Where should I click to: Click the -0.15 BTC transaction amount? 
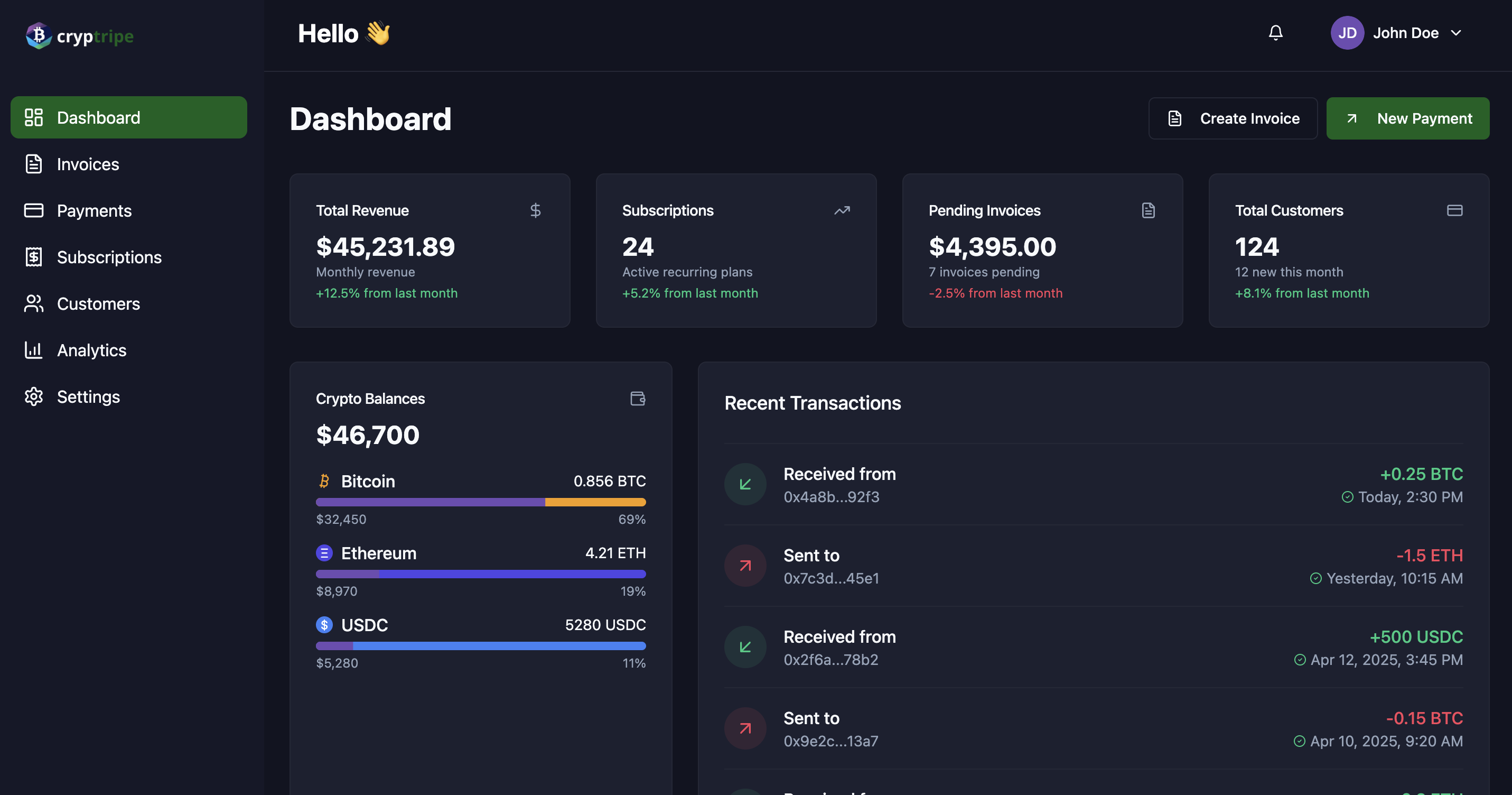point(1424,718)
